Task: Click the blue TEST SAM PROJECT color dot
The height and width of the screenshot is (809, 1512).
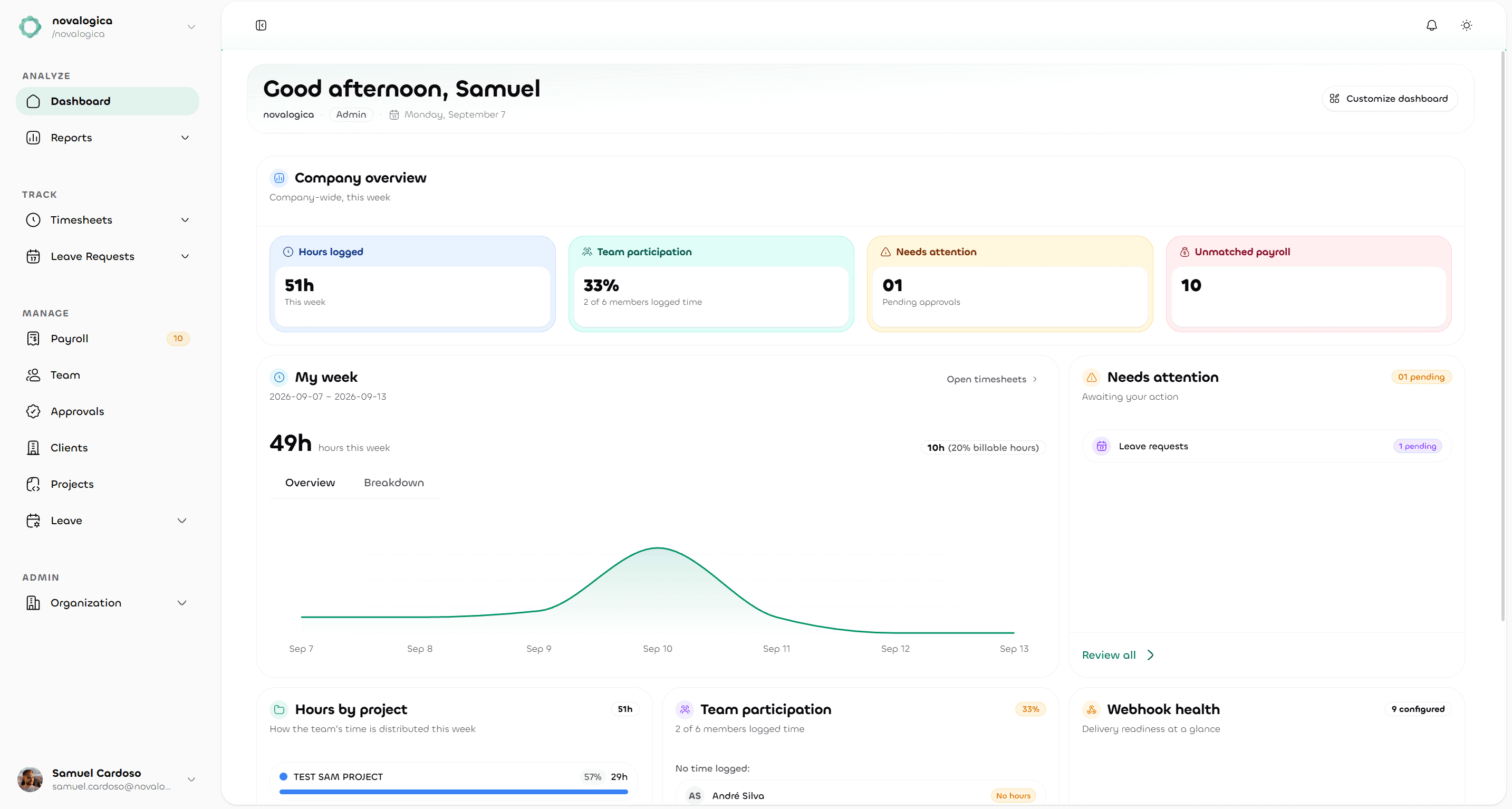Action: point(284,776)
